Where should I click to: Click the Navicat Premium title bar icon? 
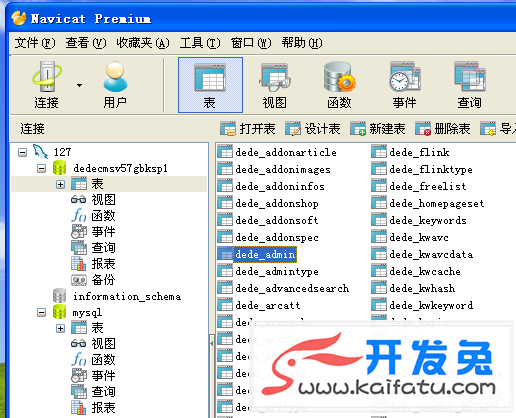19,18
